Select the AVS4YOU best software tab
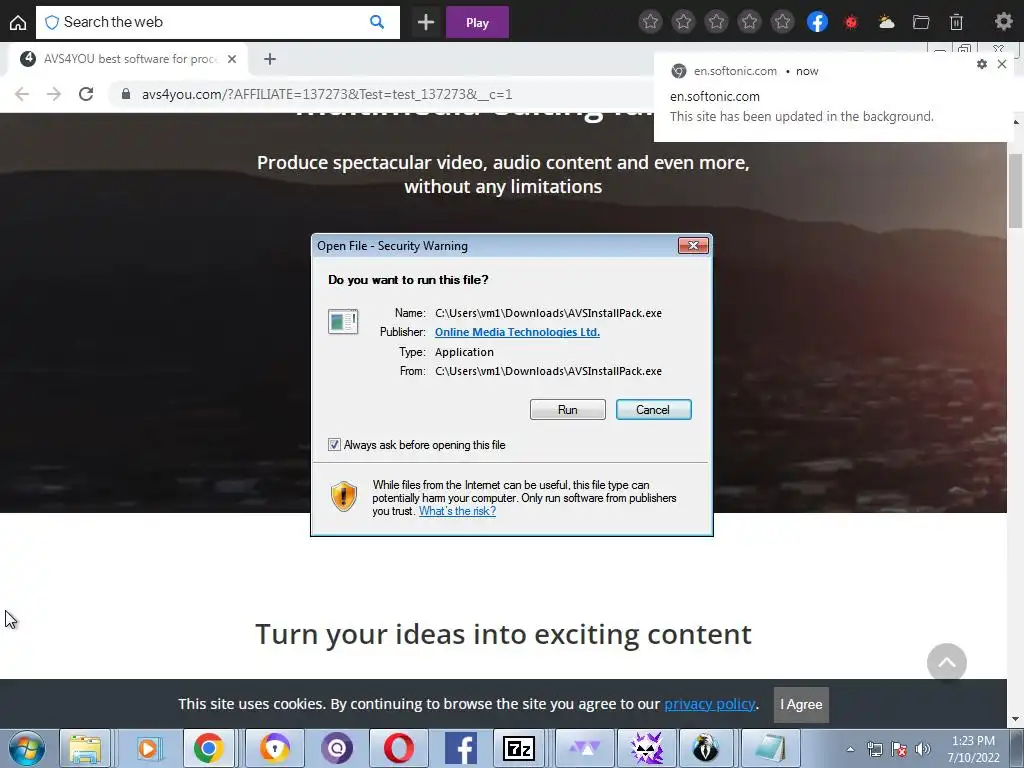Viewport: 1024px width, 768px height. point(128,59)
